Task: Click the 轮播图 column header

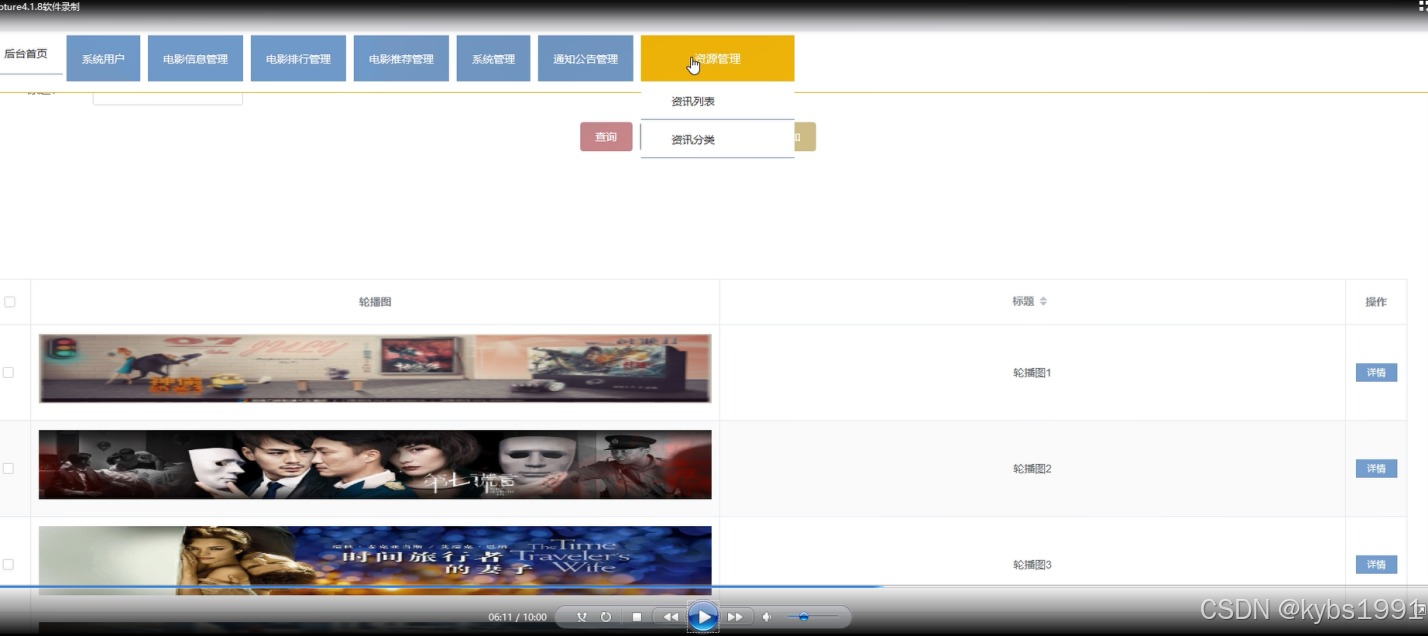Action: pyautogui.click(x=375, y=301)
